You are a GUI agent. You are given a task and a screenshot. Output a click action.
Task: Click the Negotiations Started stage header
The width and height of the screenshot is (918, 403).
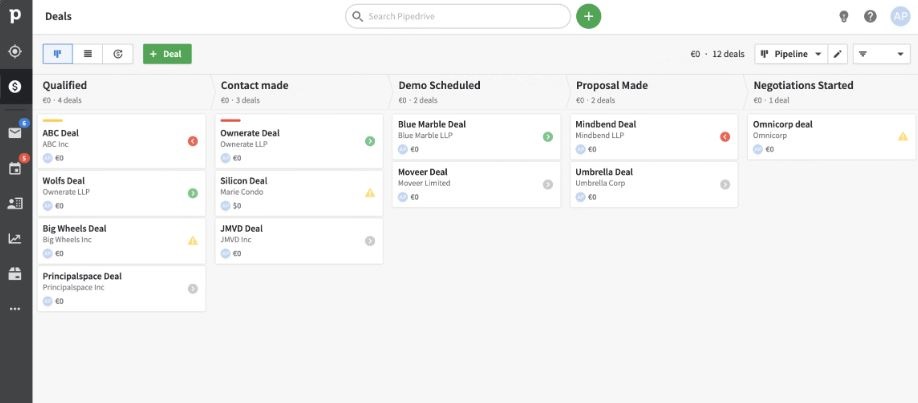point(803,86)
